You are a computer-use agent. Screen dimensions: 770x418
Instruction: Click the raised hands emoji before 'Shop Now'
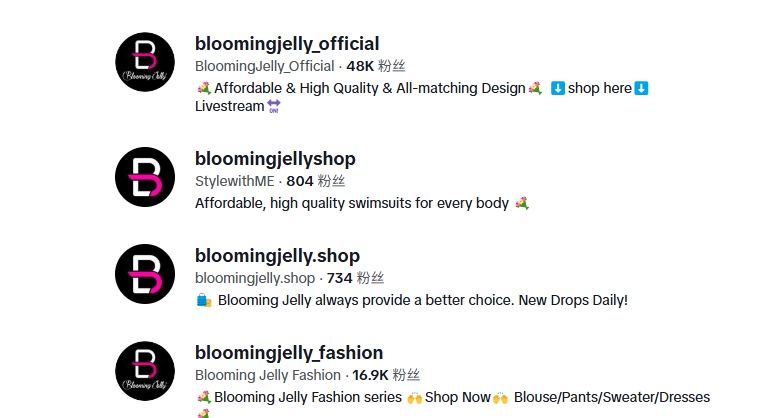pyautogui.click(x=414, y=397)
